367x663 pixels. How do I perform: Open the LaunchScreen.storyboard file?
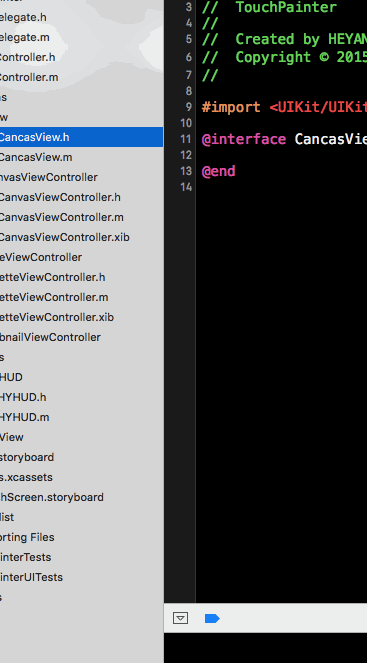[52, 497]
